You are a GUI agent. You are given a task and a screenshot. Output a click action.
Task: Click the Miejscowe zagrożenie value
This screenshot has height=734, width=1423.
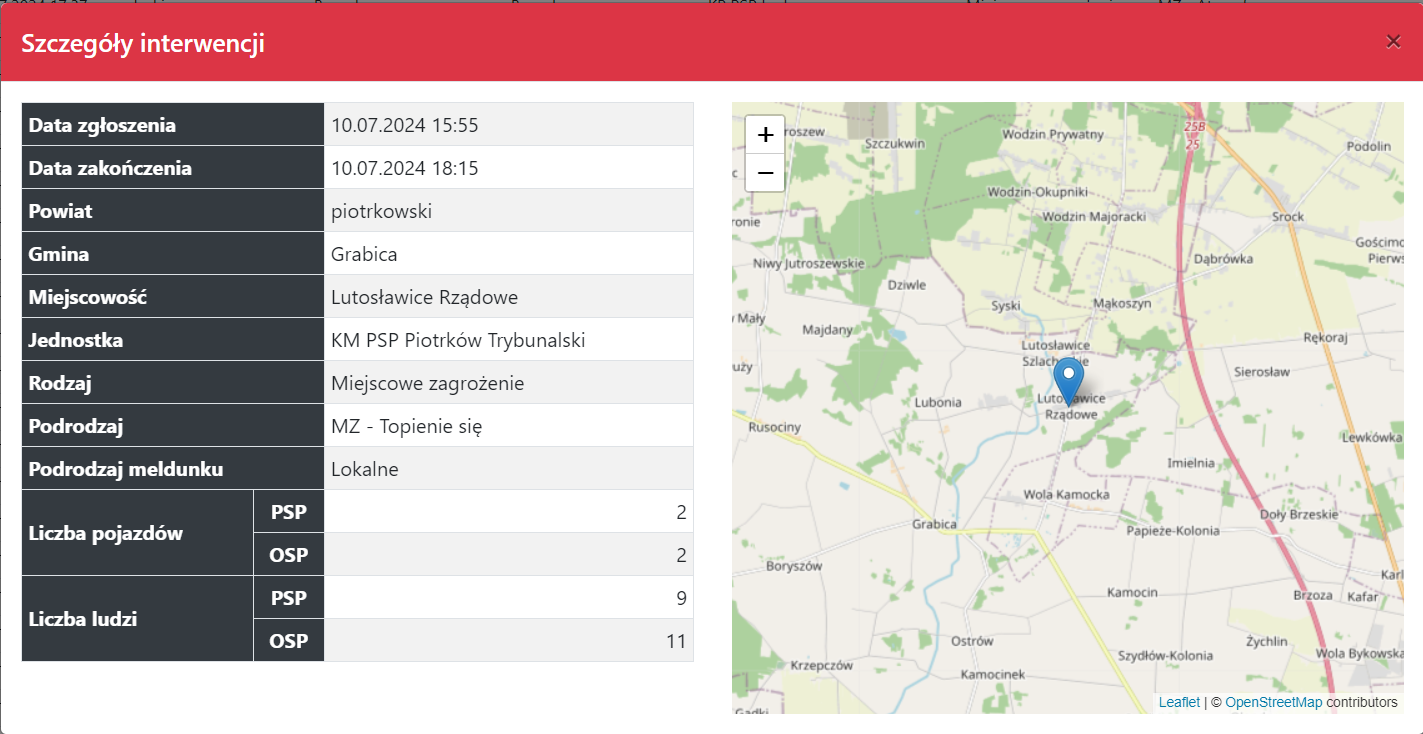(x=427, y=383)
